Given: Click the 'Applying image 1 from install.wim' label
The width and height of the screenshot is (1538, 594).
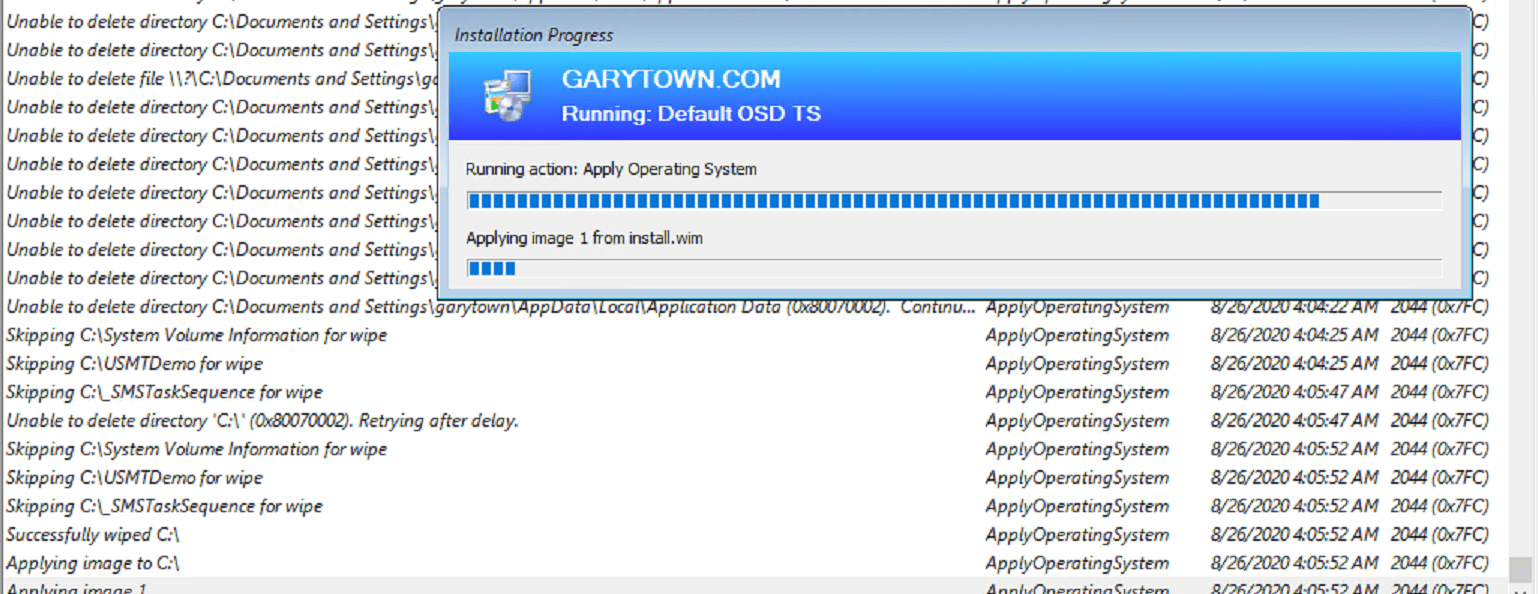Looking at the screenshot, I should [584, 238].
